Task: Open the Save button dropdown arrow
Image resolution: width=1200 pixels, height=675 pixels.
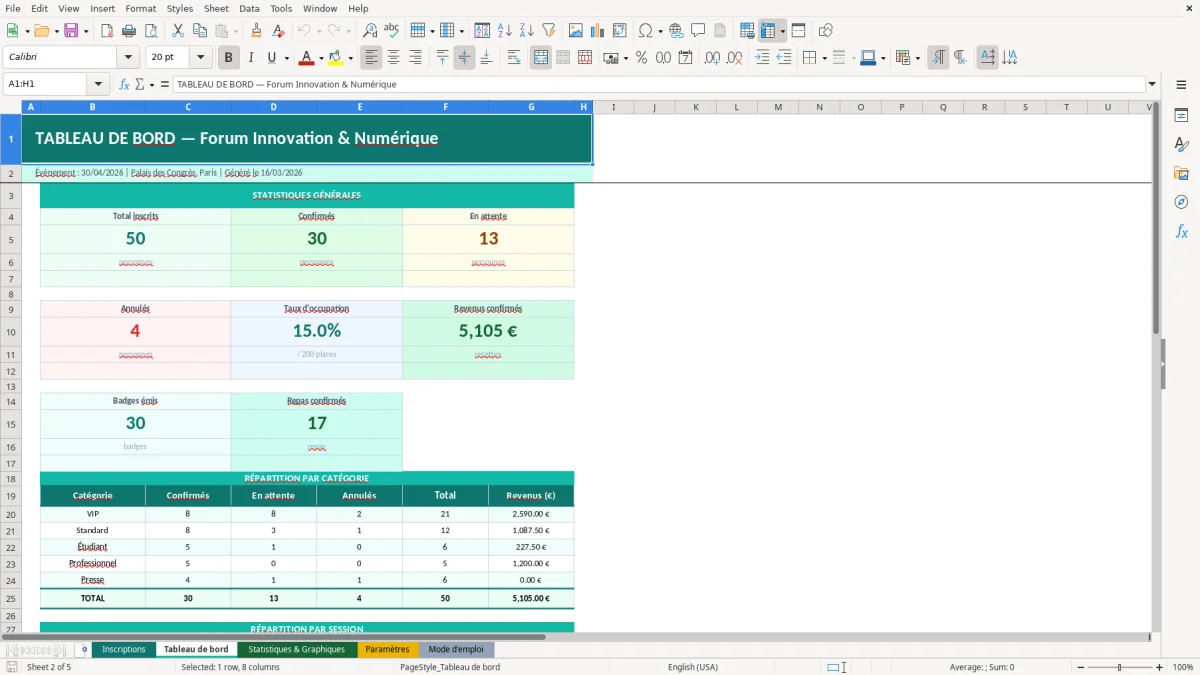Action: click(x=86, y=31)
